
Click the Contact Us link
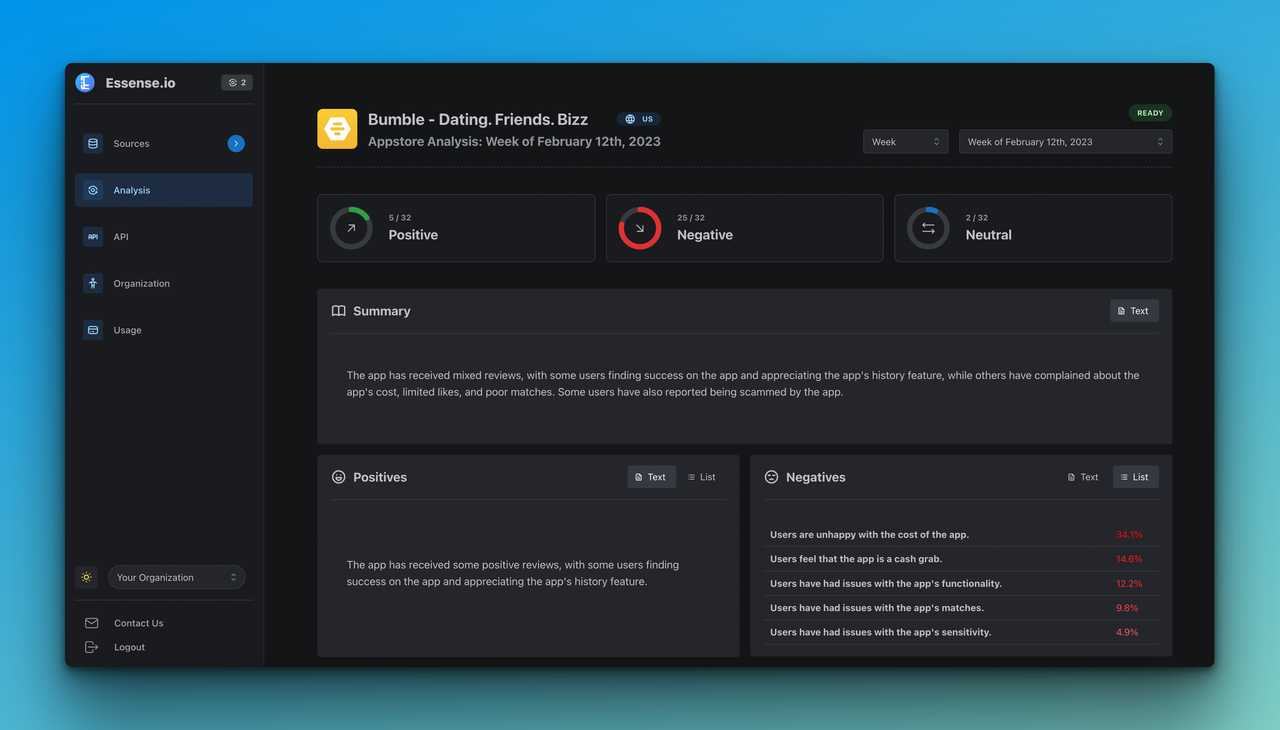coord(138,623)
